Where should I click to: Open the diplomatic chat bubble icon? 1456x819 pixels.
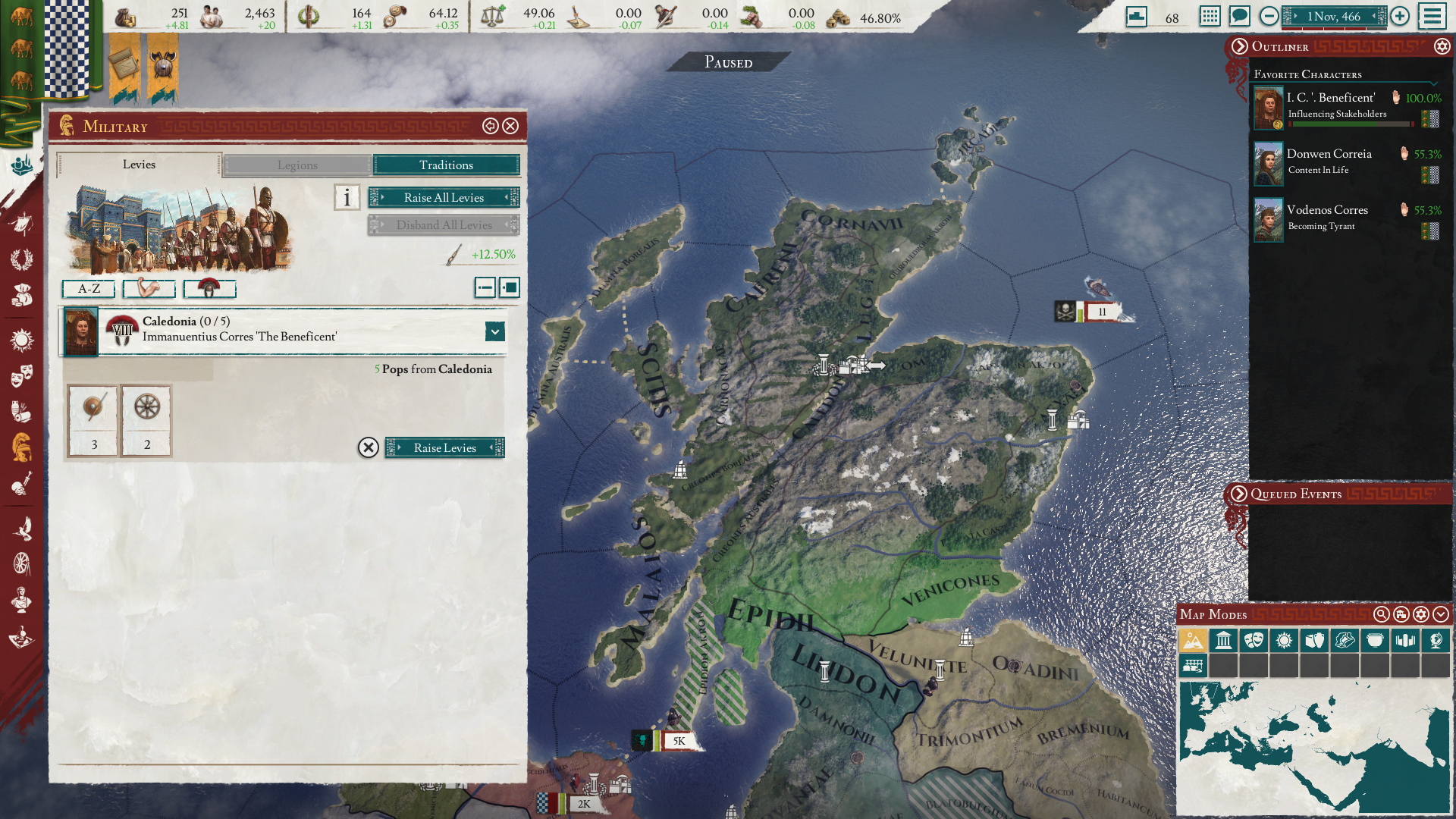tap(1239, 16)
